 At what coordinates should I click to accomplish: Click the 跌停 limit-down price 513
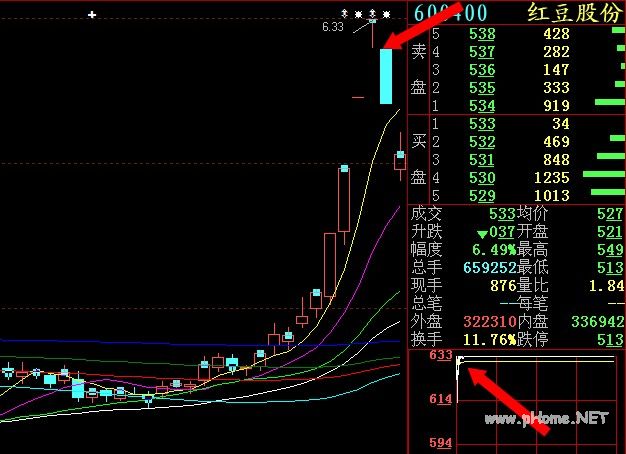[610, 340]
